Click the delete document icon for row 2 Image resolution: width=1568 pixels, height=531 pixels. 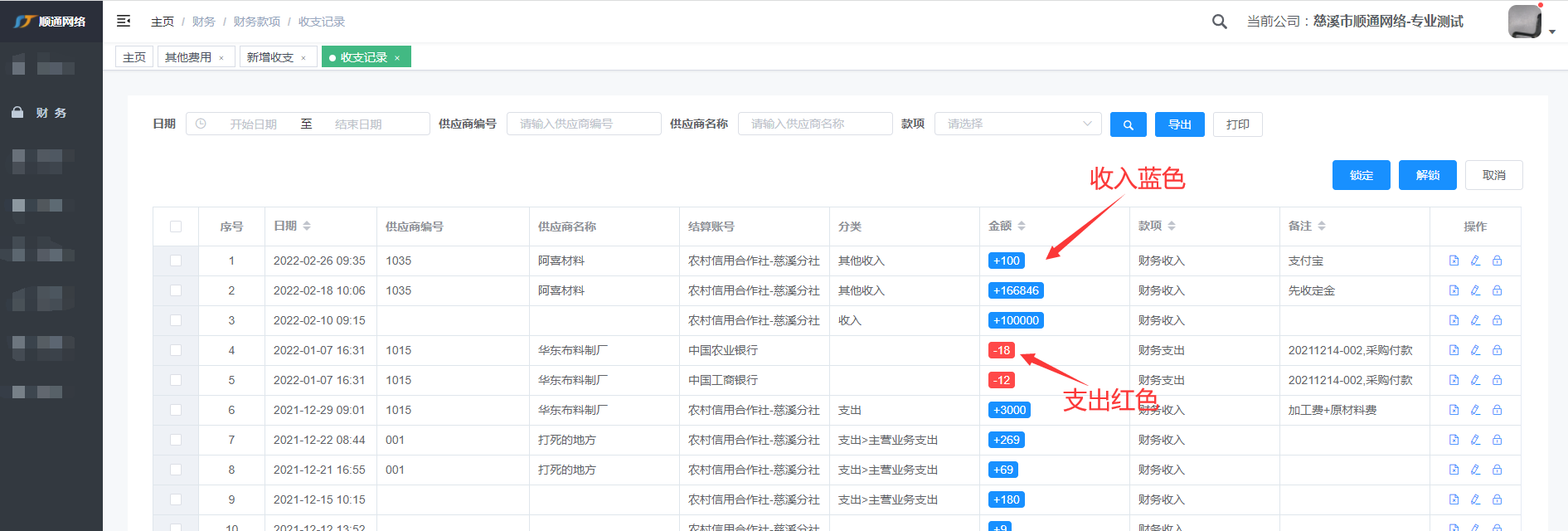[x=1454, y=290]
